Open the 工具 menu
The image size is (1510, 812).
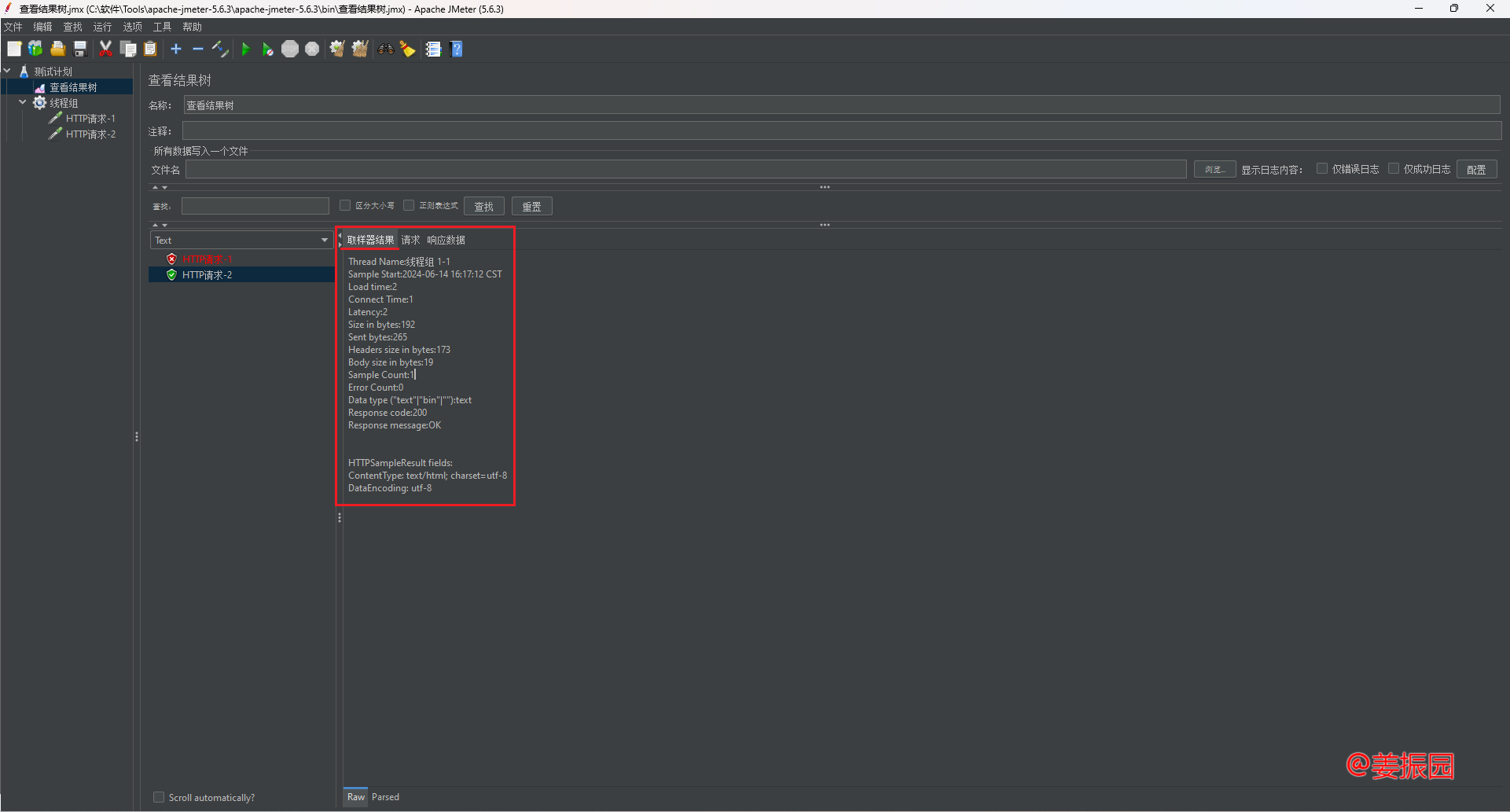(162, 27)
